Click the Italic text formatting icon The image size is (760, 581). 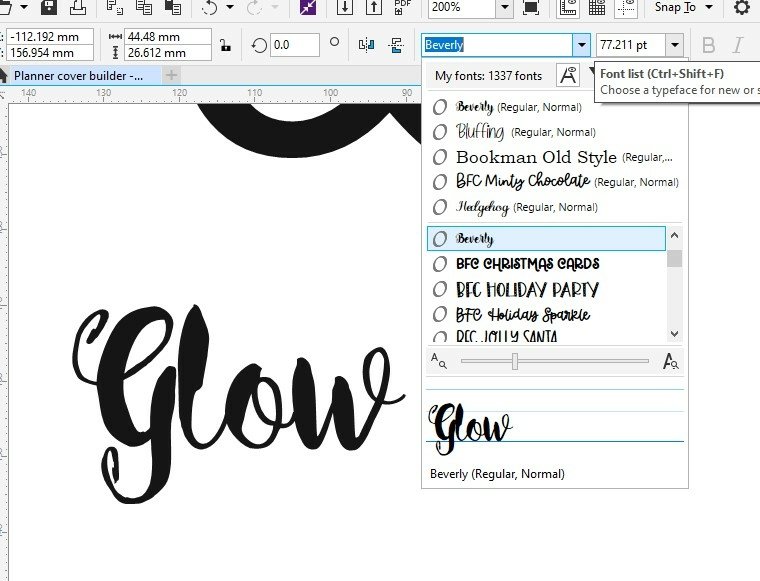click(738, 45)
